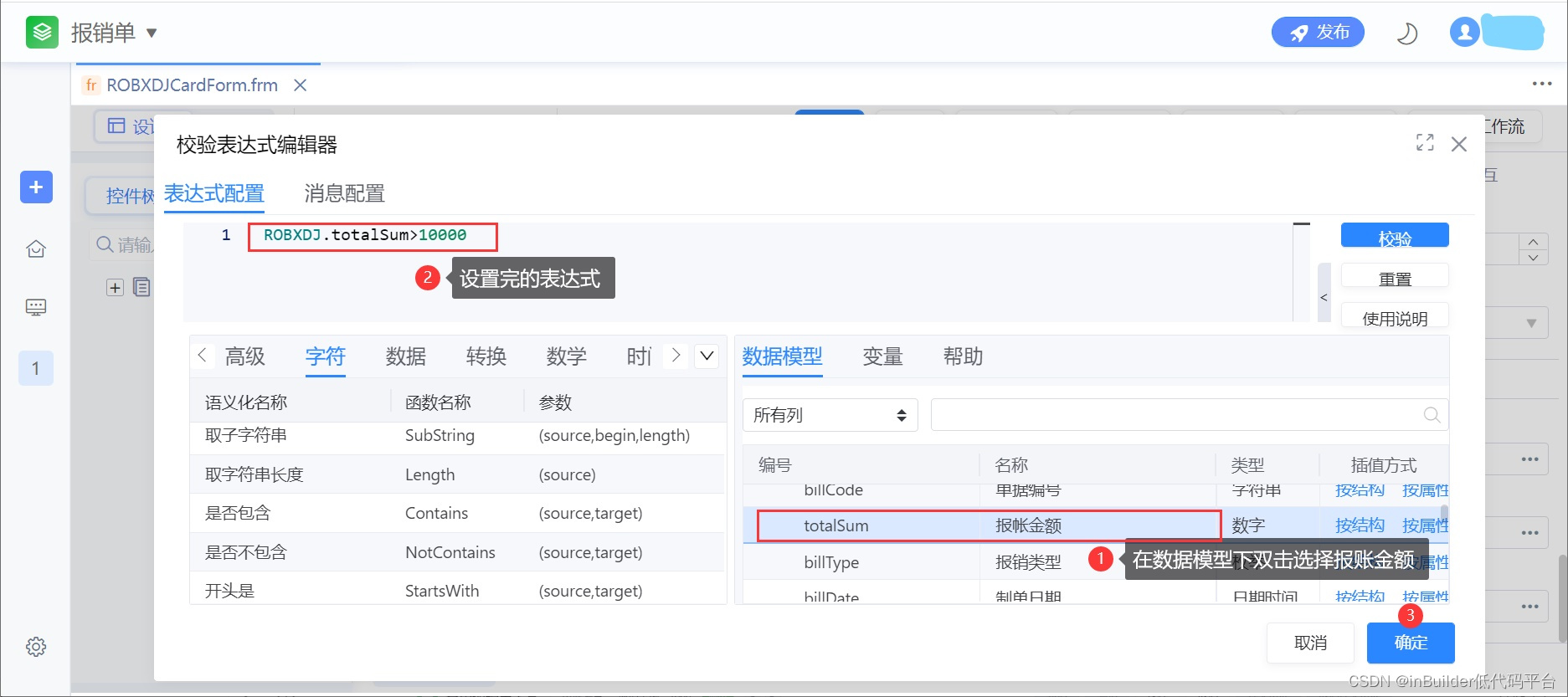
Task: Click 取消 cancel button
Action: (1311, 643)
